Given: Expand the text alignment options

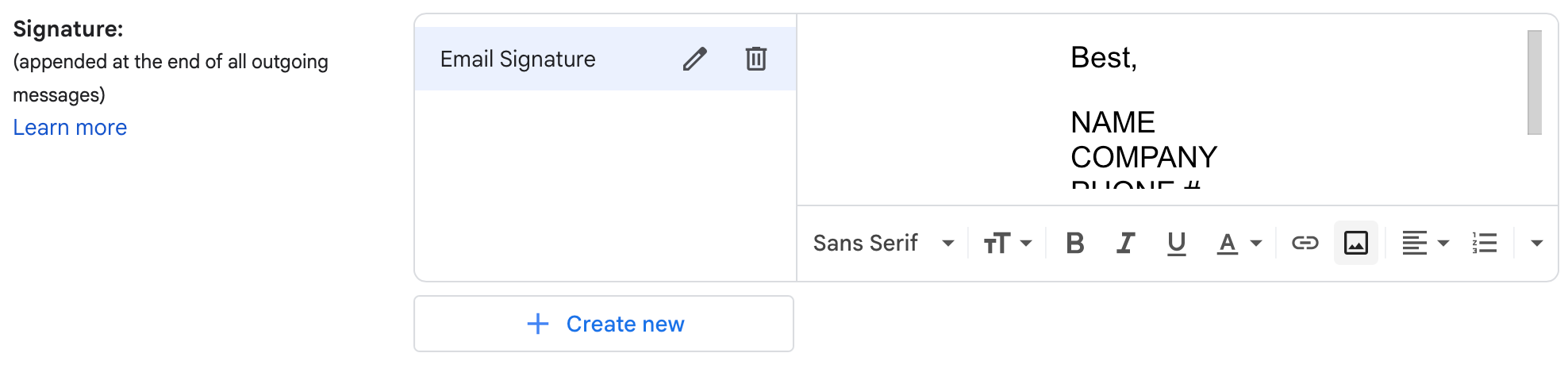Looking at the screenshot, I should point(1425,243).
